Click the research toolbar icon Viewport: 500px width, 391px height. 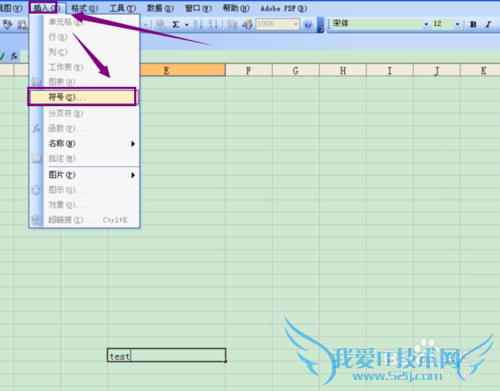tap(22, 25)
